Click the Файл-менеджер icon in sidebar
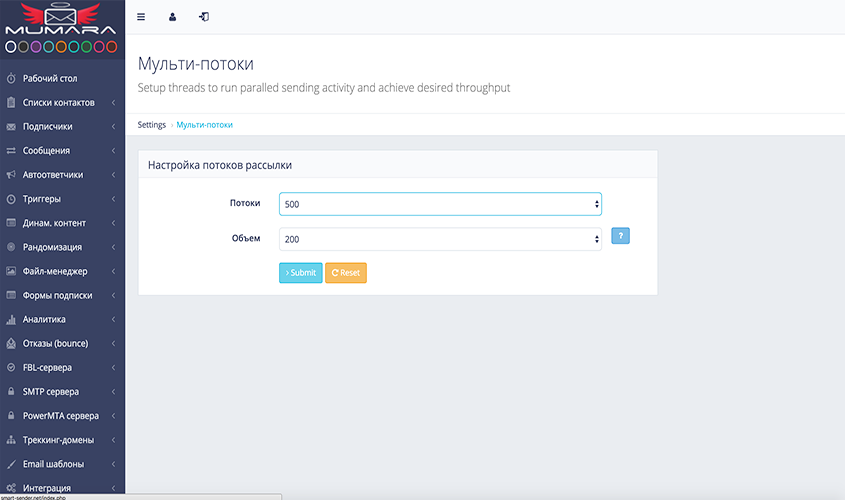The image size is (845, 500). pyautogui.click(x=11, y=271)
